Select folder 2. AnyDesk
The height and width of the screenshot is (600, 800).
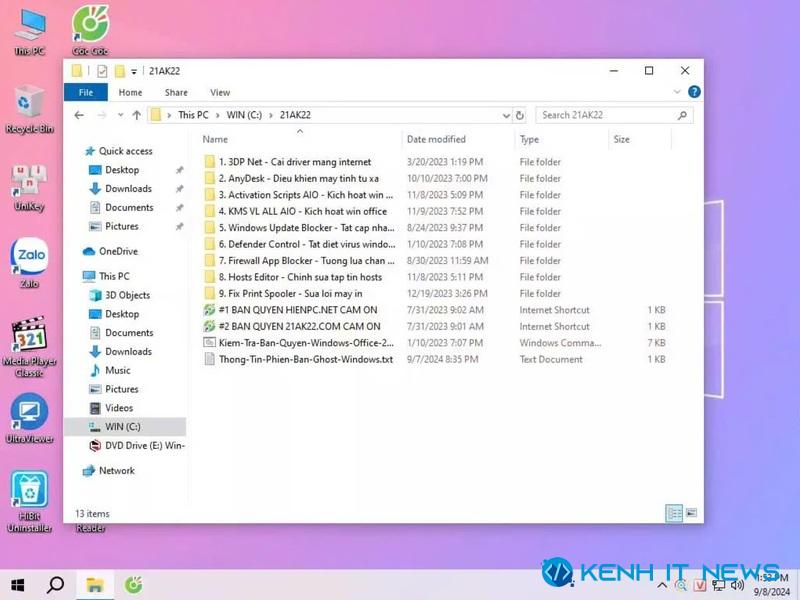point(298,178)
